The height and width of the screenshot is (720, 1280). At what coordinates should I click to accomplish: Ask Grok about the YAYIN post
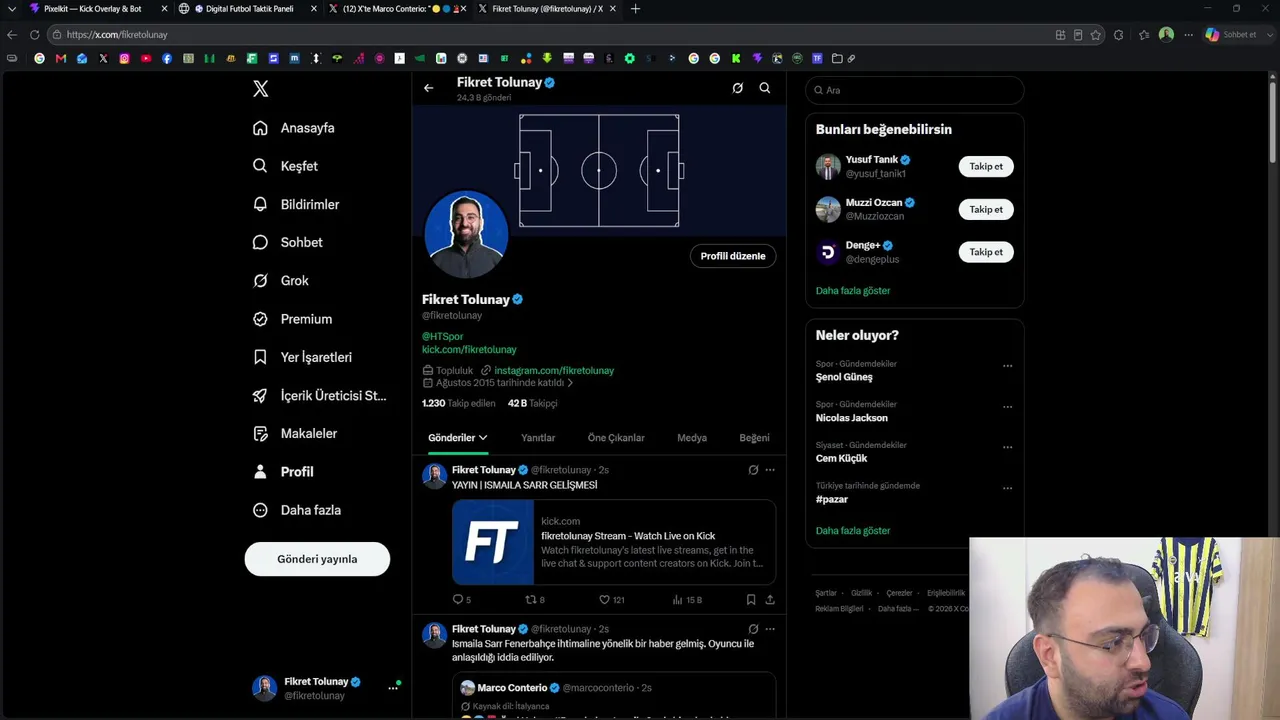click(x=753, y=470)
